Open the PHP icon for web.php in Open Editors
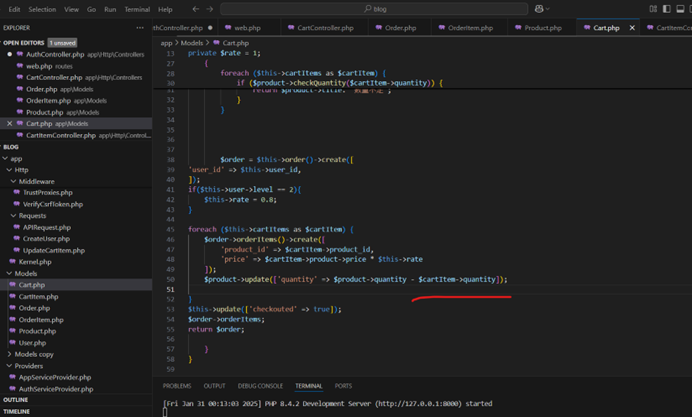 pos(20,66)
